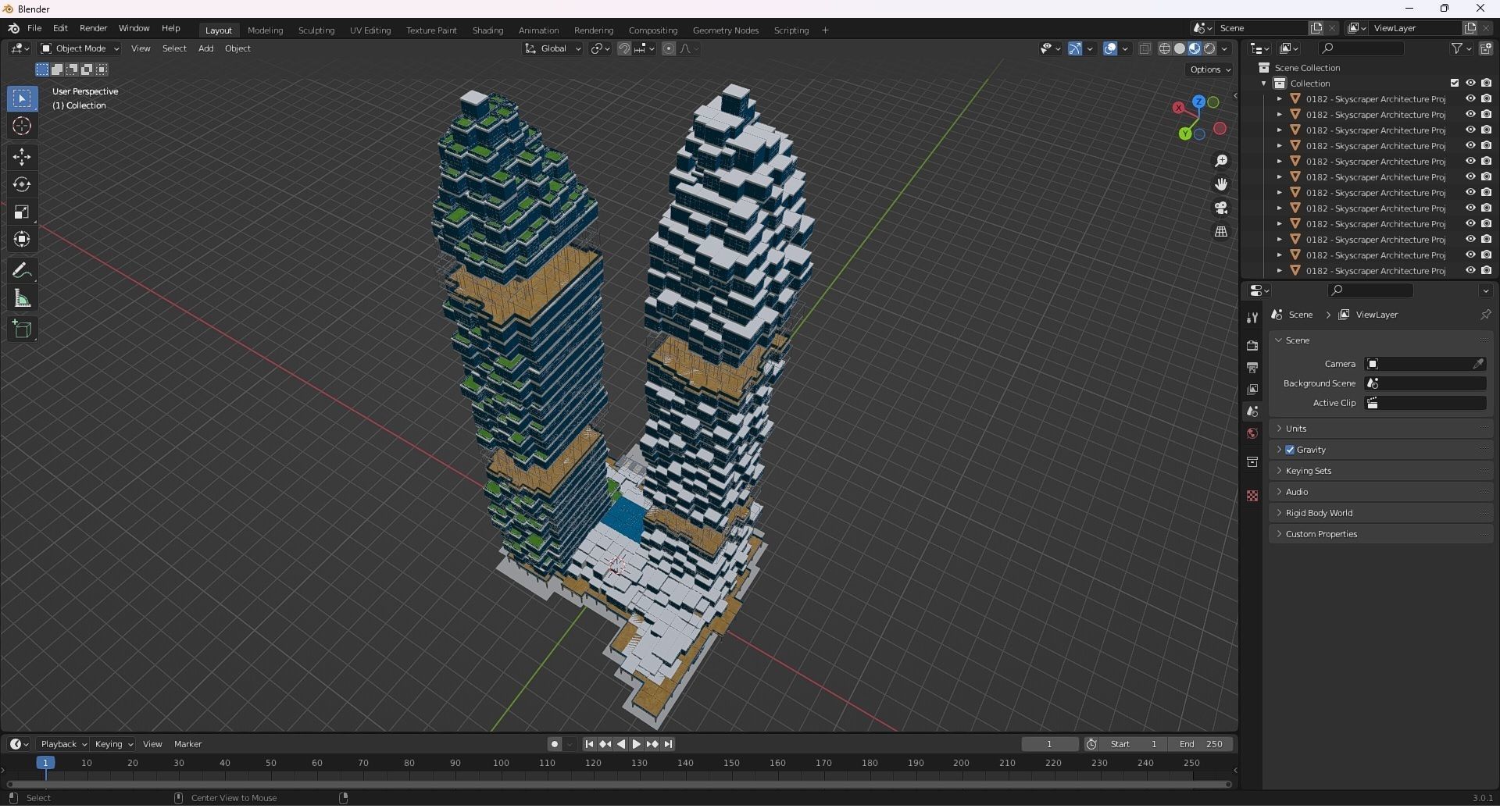Enable the Gravity checkbox

1290,450
